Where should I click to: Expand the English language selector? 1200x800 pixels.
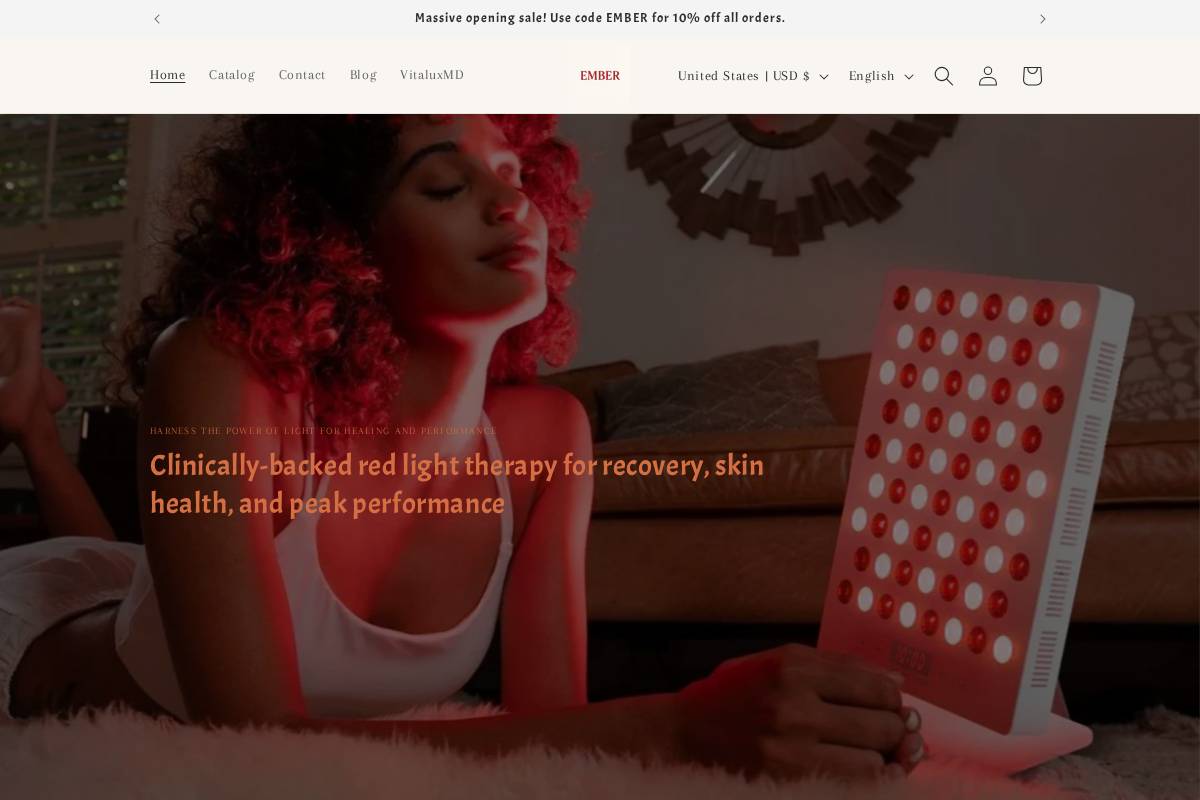pos(881,76)
